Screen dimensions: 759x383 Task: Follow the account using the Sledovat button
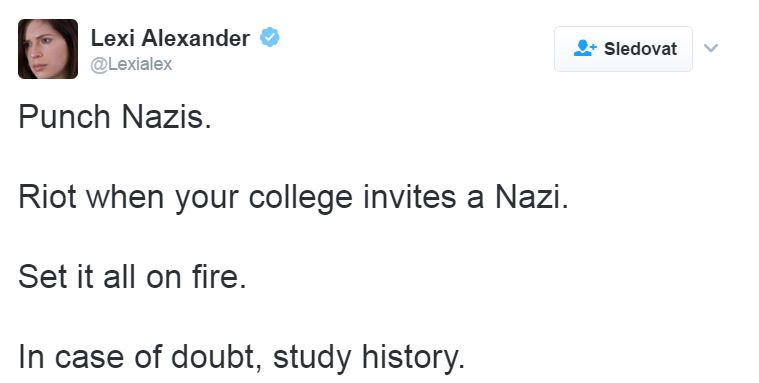point(623,49)
